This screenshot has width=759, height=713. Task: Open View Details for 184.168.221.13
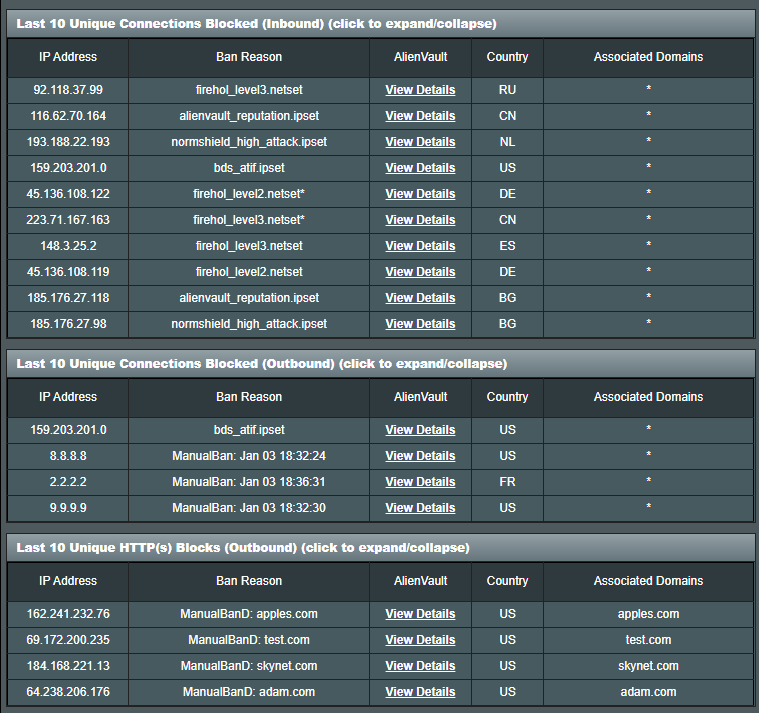pos(420,666)
